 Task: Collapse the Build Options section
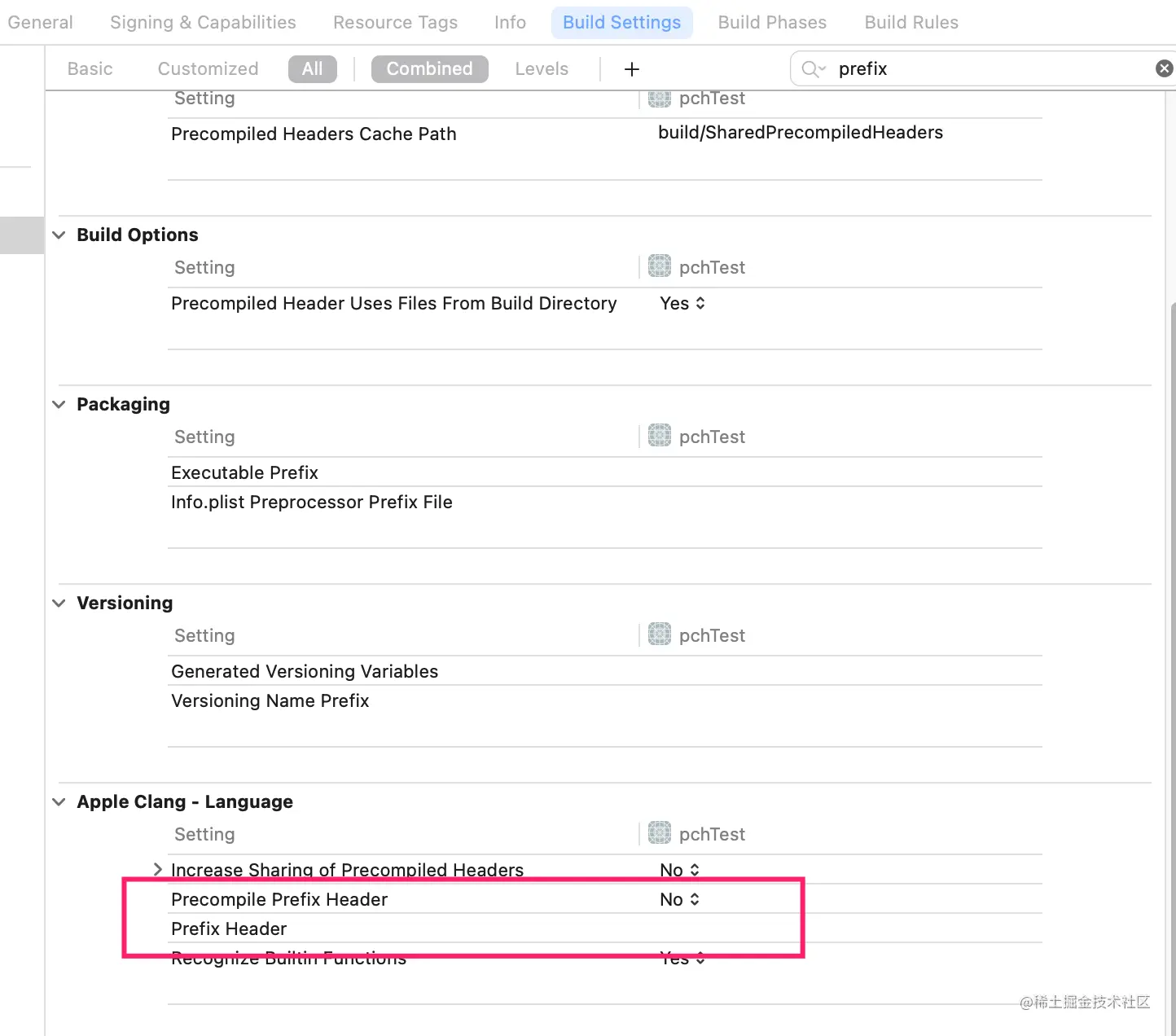[59, 235]
